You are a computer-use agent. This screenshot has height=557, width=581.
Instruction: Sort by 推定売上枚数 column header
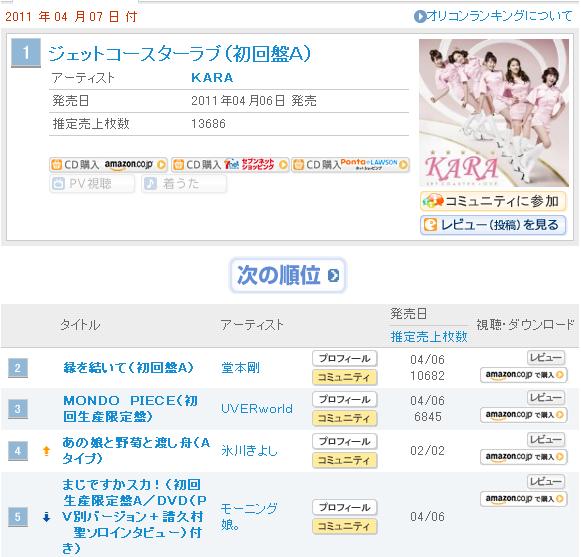click(429, 337)
